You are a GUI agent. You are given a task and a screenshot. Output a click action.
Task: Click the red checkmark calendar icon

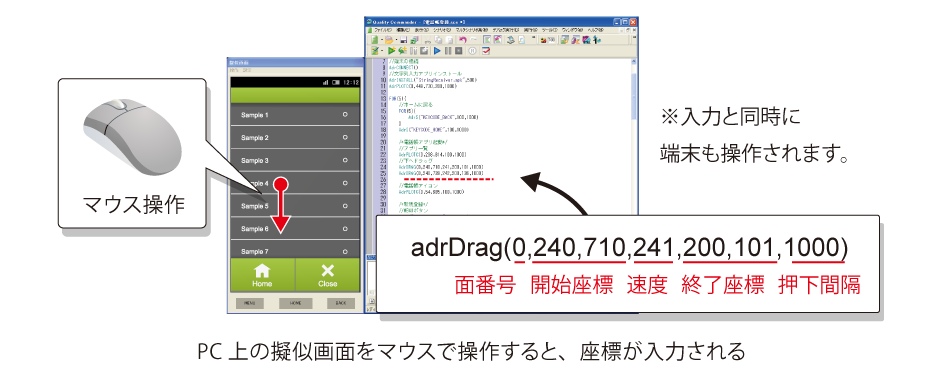click(486, 51)
